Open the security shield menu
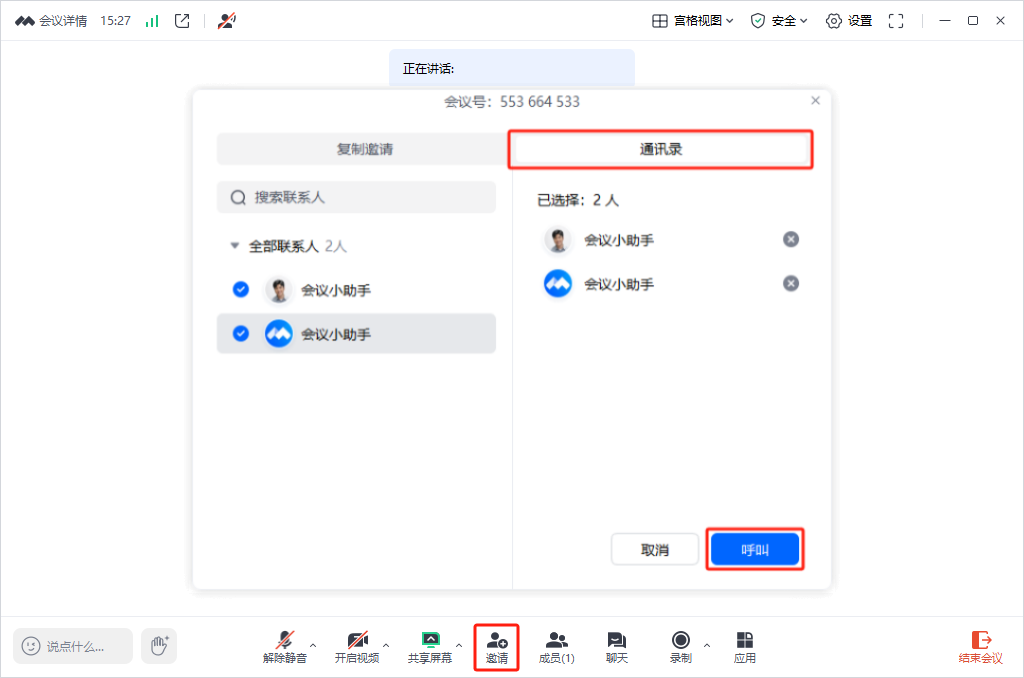The image size is (1024, 678). (x=779, y=21)
